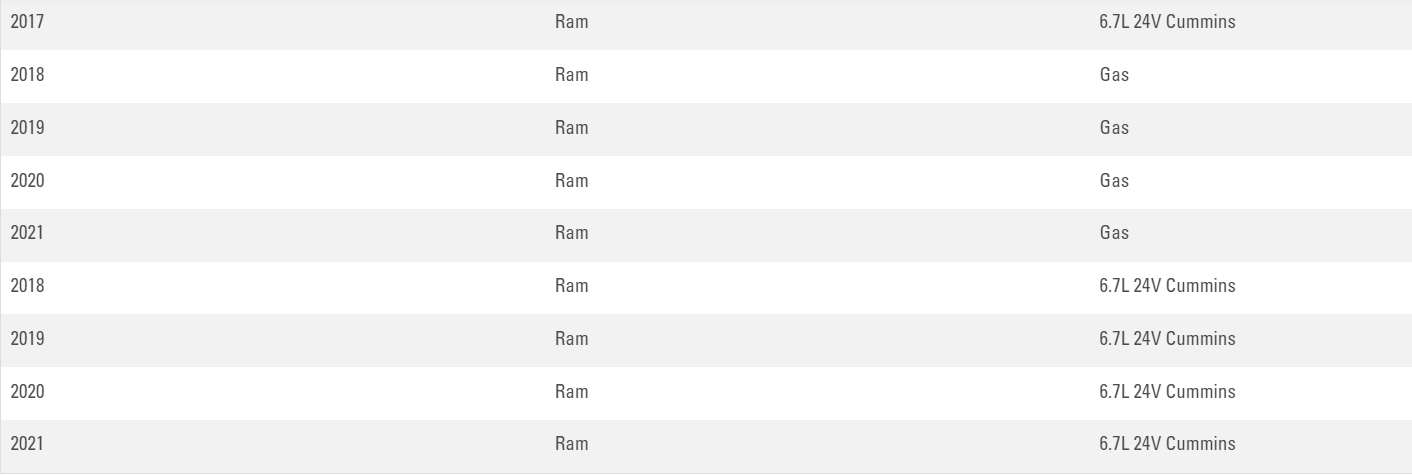
Task: Click the 6.7L 24V Cummins cell for 2019
Action: [1167, 339]
